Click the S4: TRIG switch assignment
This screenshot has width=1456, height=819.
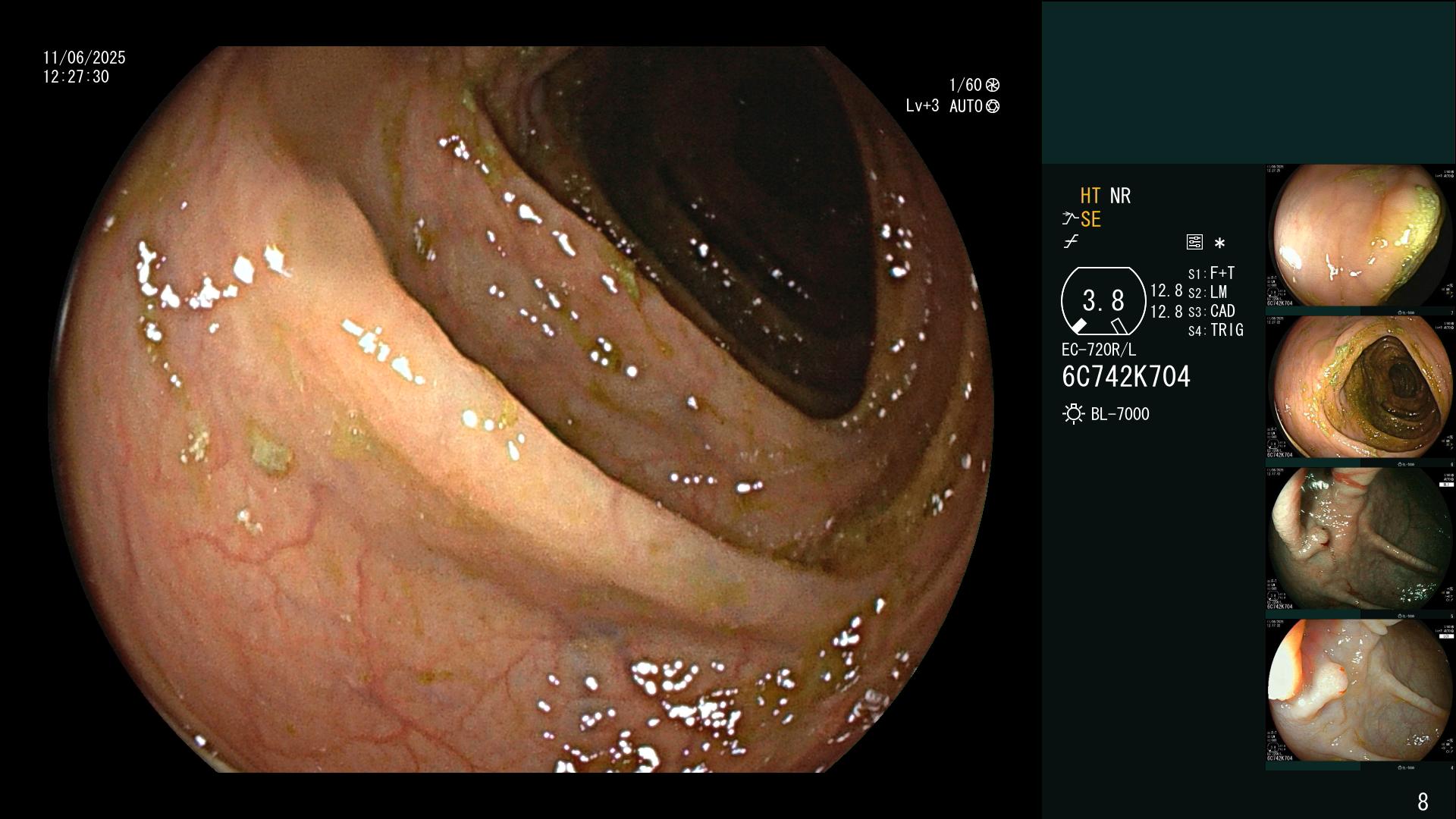pyautogui.click(x=1216, y=330)
